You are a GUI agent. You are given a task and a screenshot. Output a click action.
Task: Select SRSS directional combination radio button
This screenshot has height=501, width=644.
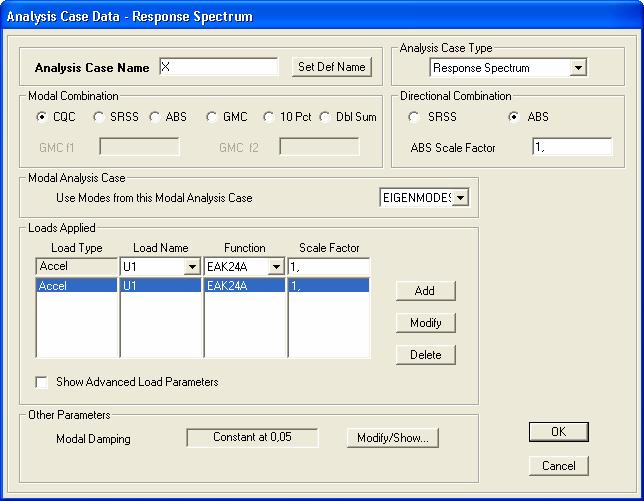pyautogui.click(x=414, y=117)
